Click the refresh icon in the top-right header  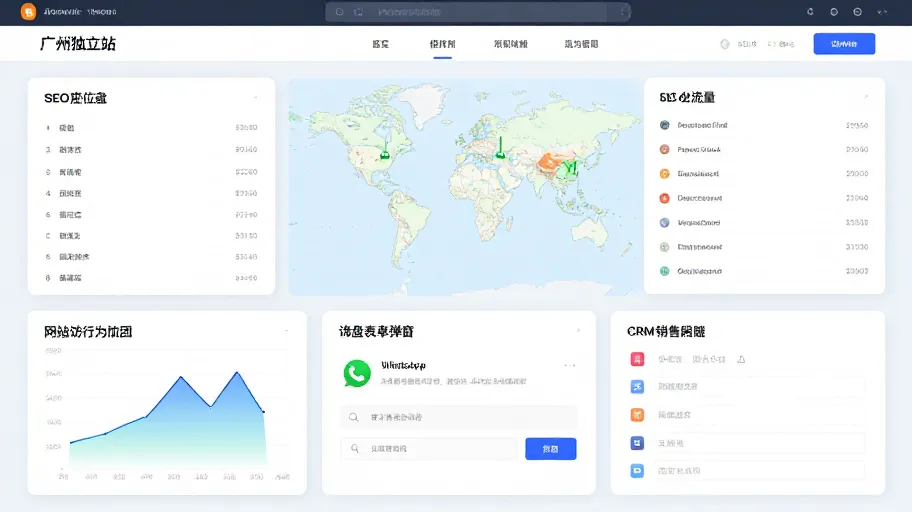tap(810, 12)
